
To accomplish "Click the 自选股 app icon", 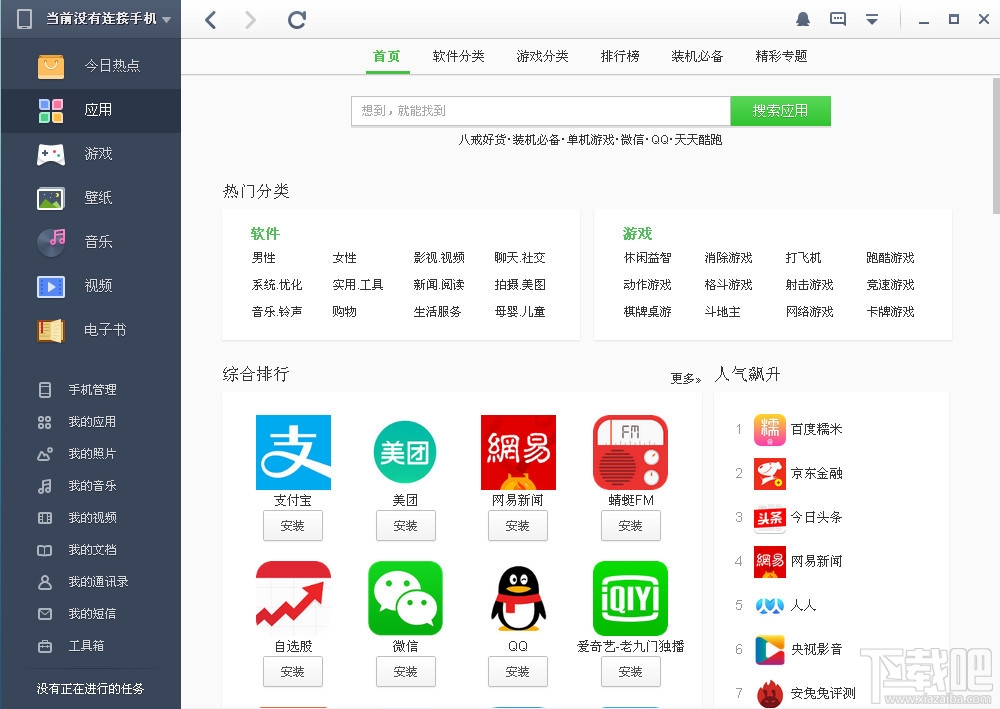I will (x=293, y=598).
